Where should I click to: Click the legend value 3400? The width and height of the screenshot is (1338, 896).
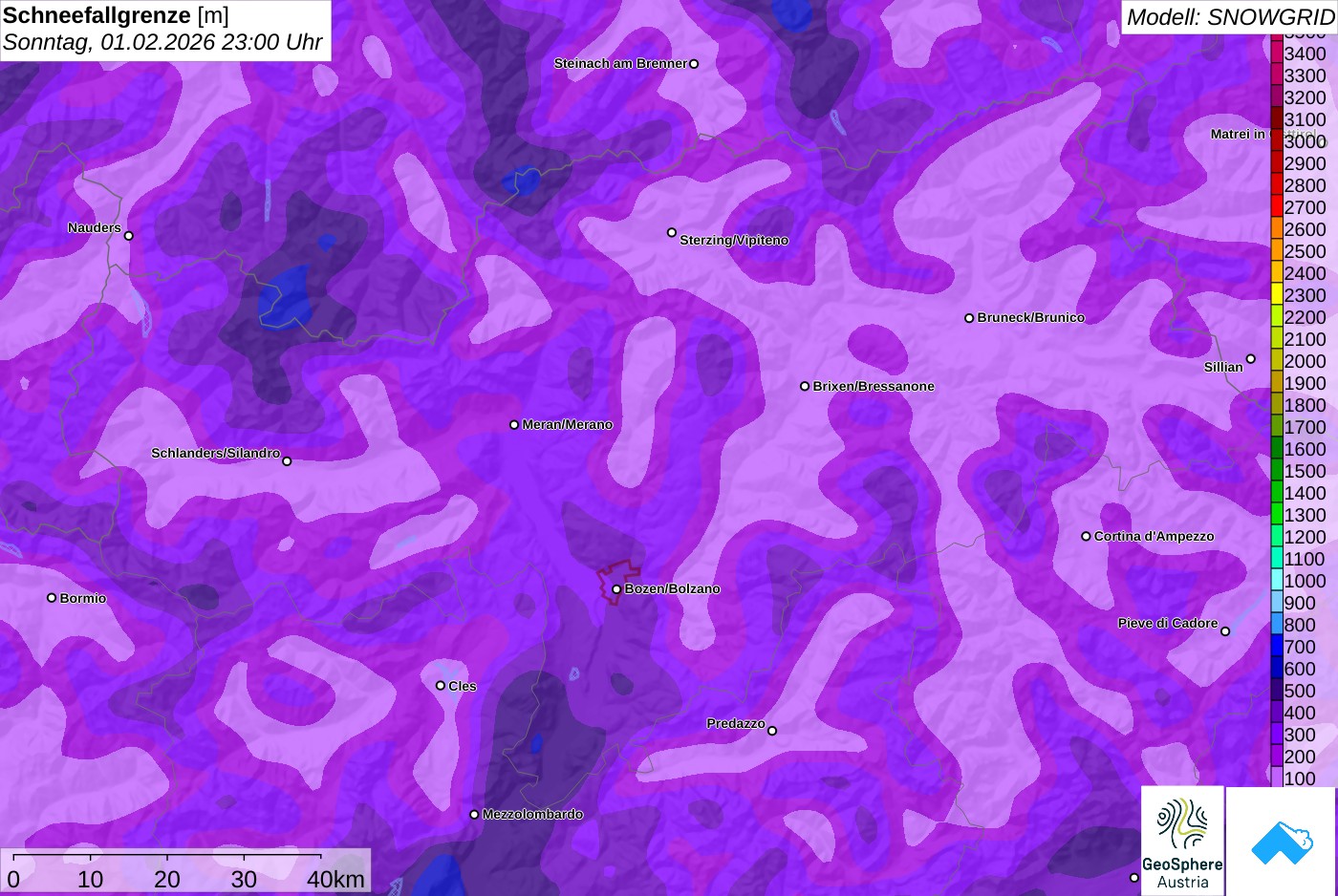1305,53
